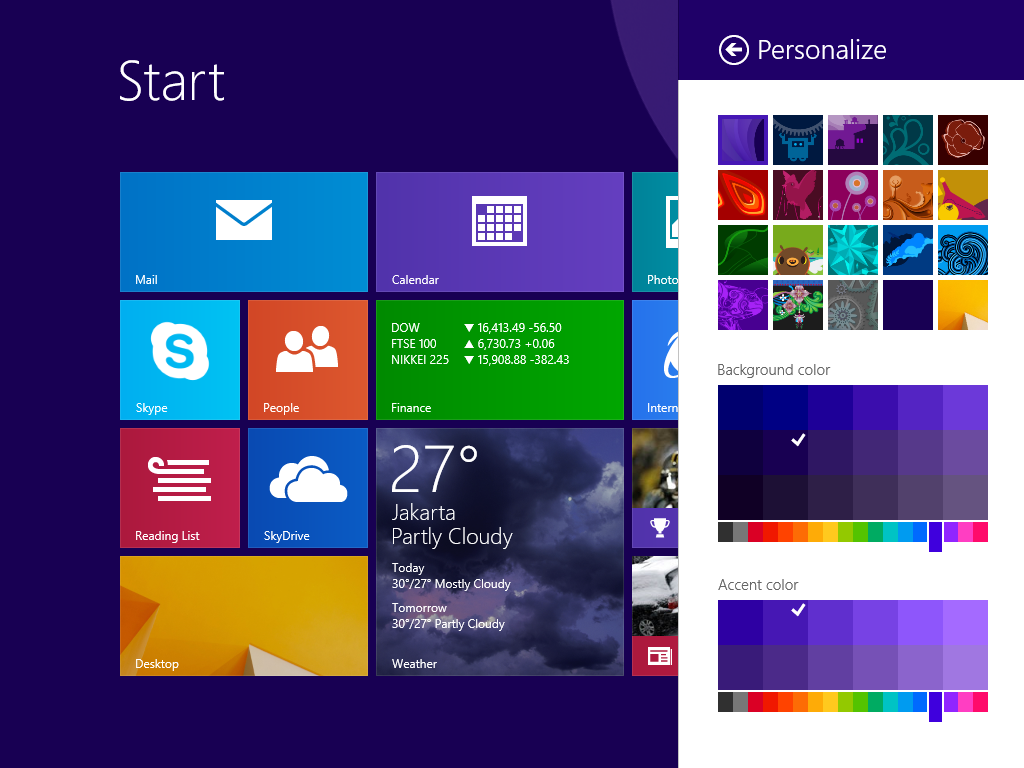Viewport: 1024px width, 768px height.
Task: Set background hue strip to green
Action: pyautogui.click(x=860, y=532)
